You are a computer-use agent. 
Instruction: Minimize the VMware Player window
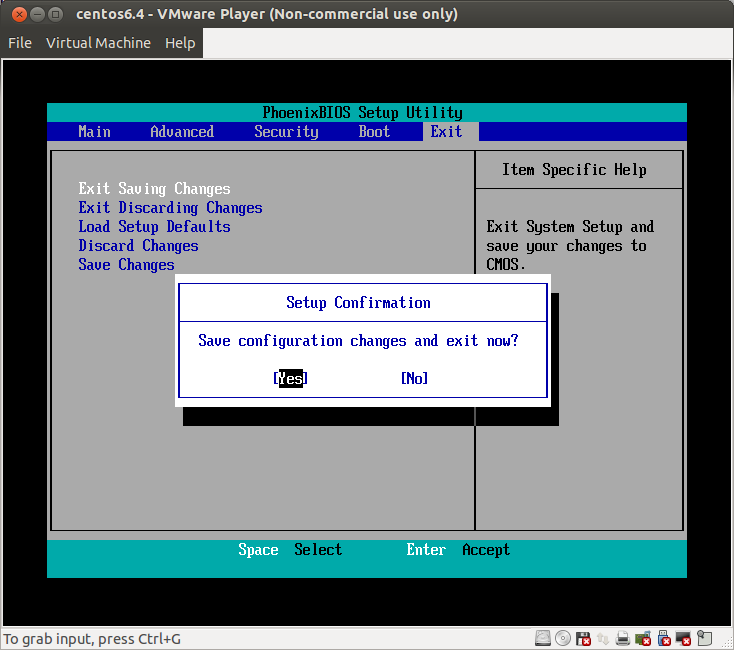[x=37, y=15]
